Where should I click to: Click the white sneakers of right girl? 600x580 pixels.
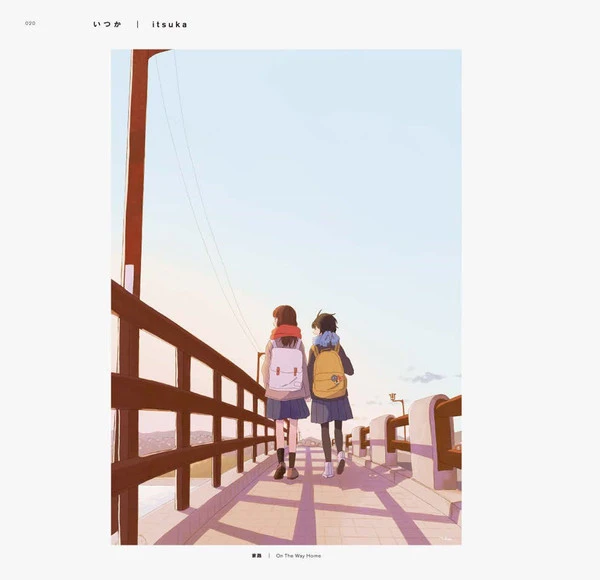coord(334,464)
